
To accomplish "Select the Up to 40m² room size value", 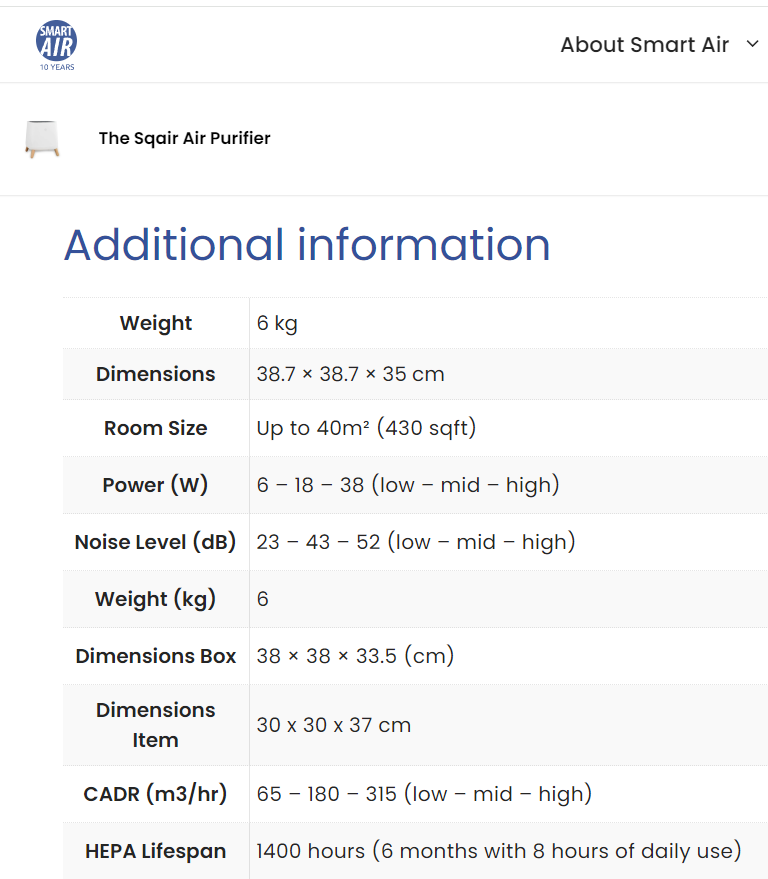I will pyautogui.click(x=366, y=428).
